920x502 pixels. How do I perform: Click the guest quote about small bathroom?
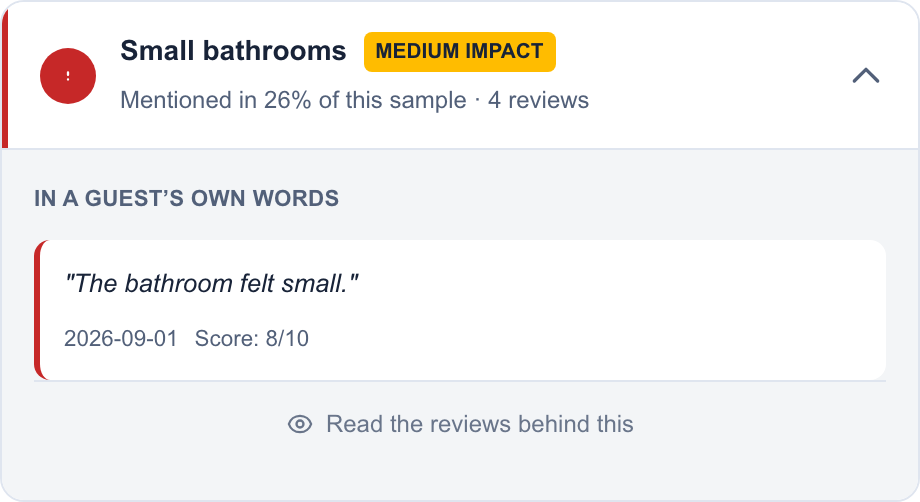[211, 284]
